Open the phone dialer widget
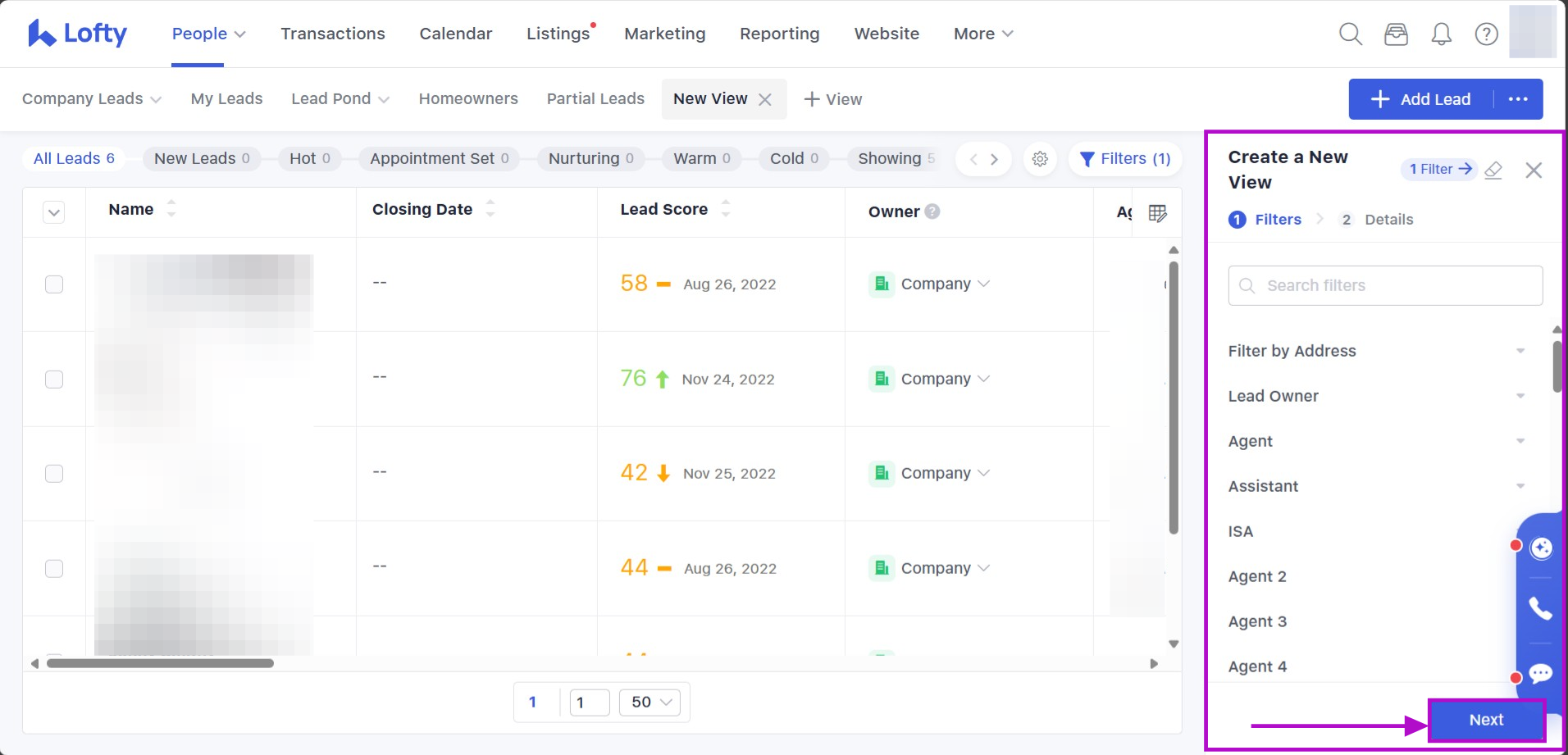The width and height of the screenshot is (1568, 755). coord(1540,608)
